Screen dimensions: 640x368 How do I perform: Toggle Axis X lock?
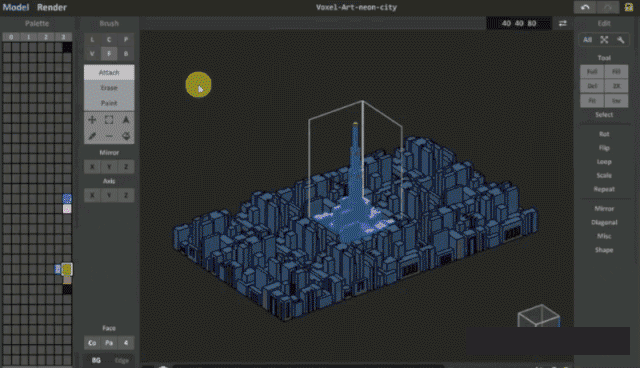pyautogui.click(x=92, y=195)
